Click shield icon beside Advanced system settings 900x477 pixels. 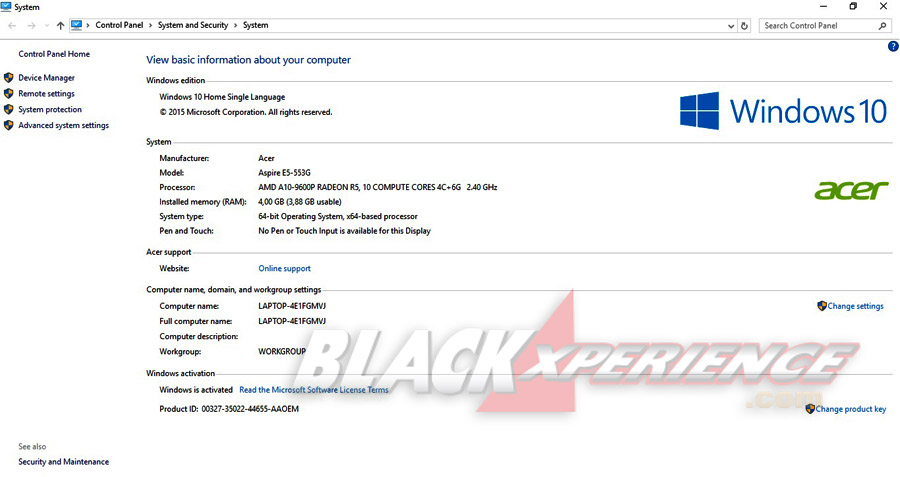tap(9, 125)
